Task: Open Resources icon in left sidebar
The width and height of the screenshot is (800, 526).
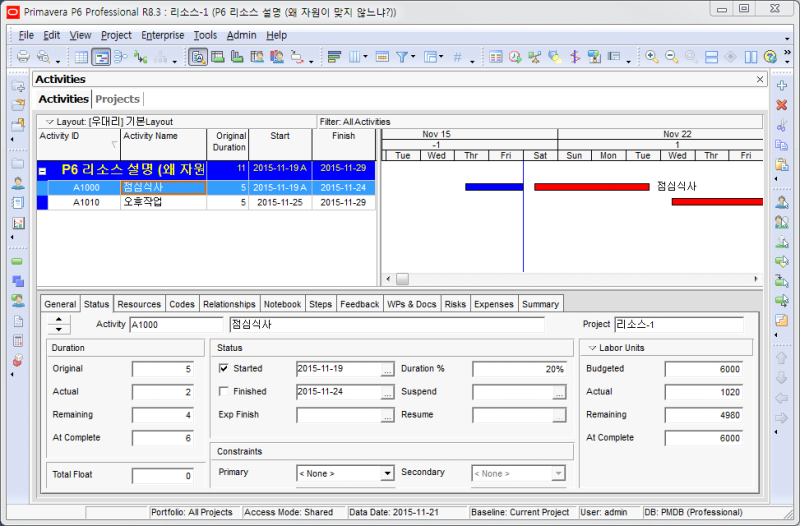Action: pos(18,183)
